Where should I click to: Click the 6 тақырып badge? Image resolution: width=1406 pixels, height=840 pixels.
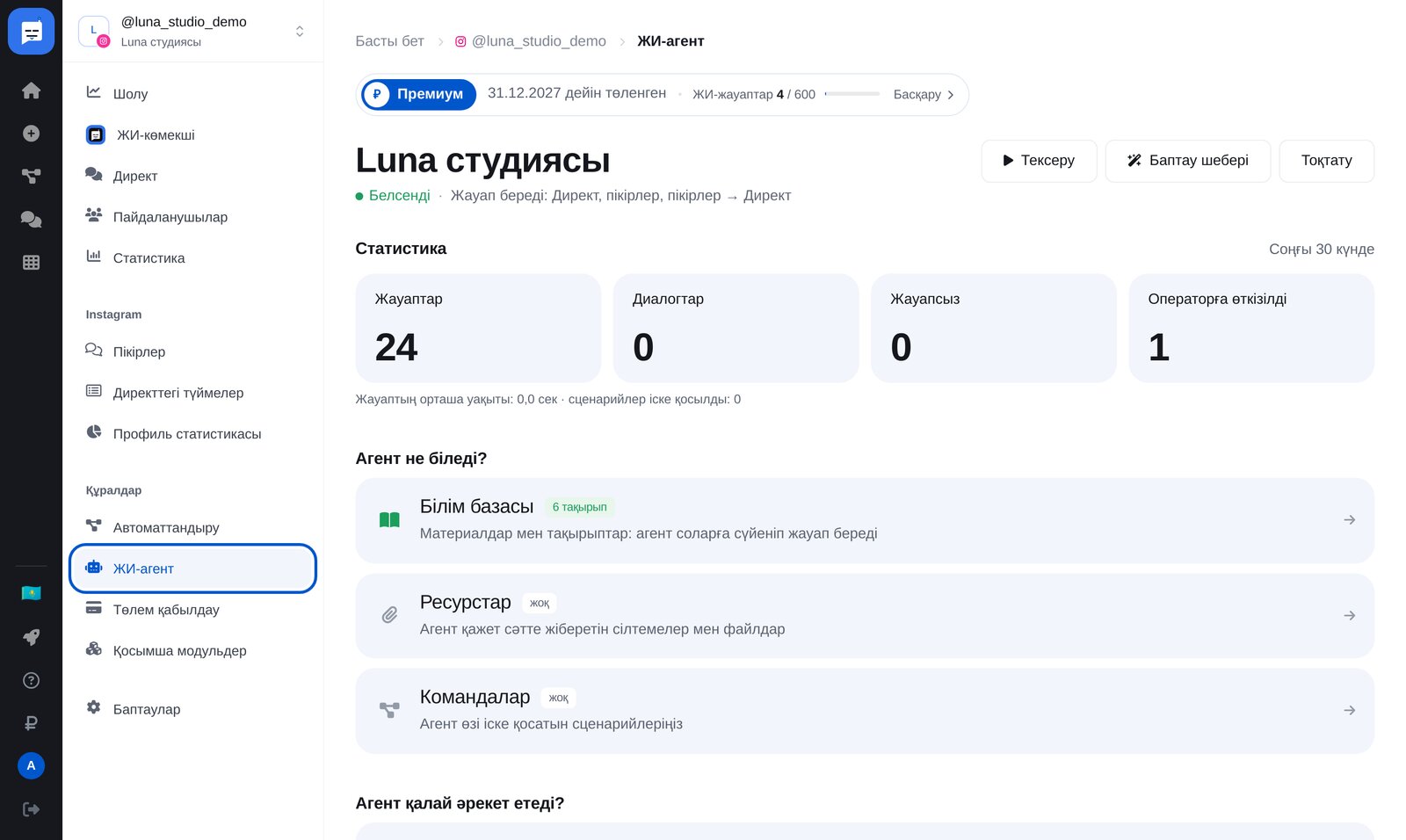[579, 507]
